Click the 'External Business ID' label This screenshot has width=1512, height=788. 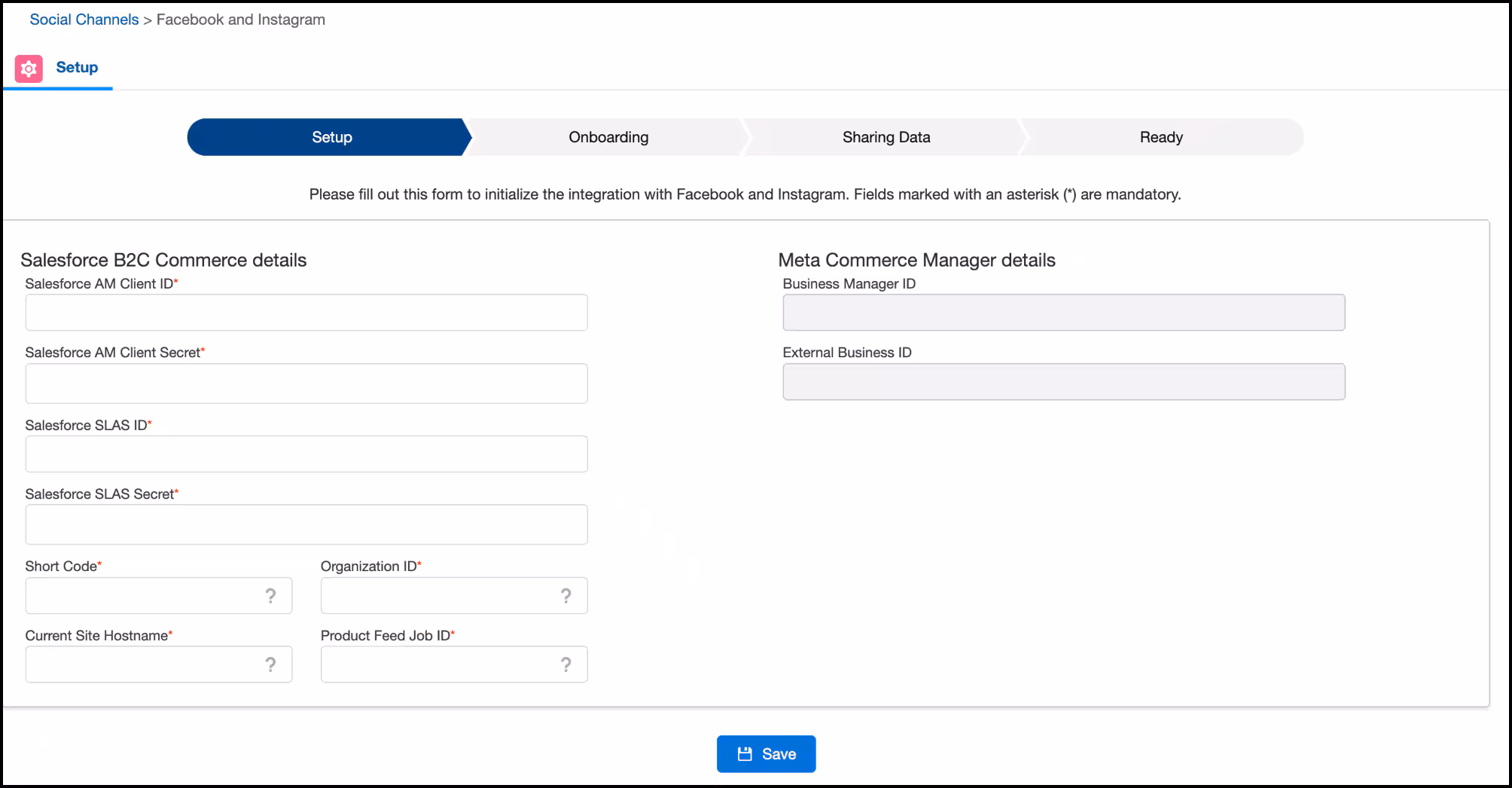[847, 353]
